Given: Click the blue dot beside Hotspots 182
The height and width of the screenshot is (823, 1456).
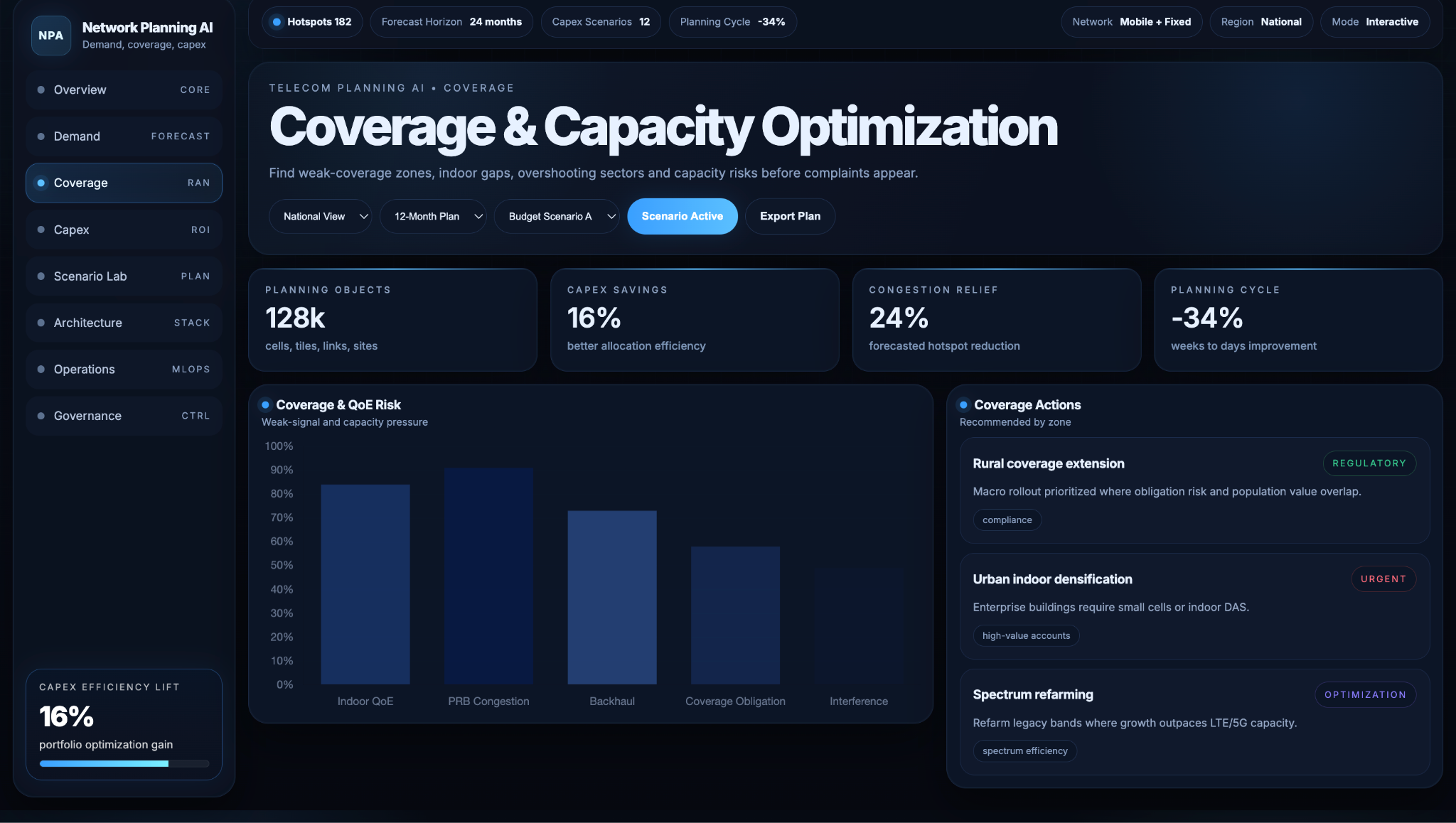Looking at the screenshot, I should 277,22.
